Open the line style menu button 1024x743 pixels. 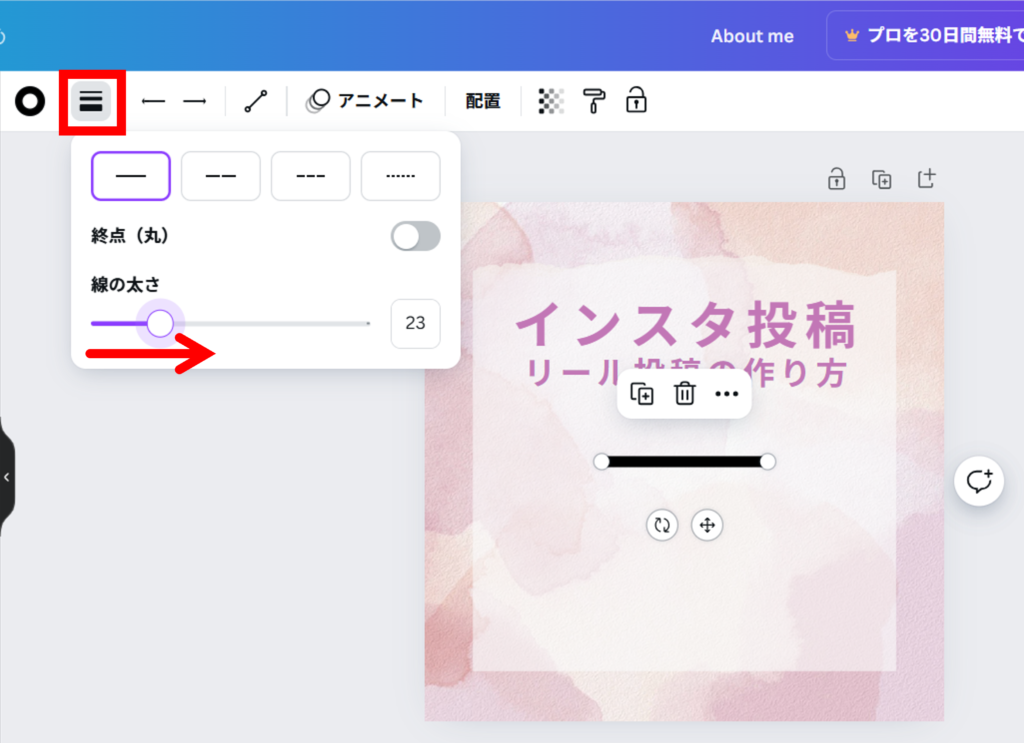tap(91, 101)
